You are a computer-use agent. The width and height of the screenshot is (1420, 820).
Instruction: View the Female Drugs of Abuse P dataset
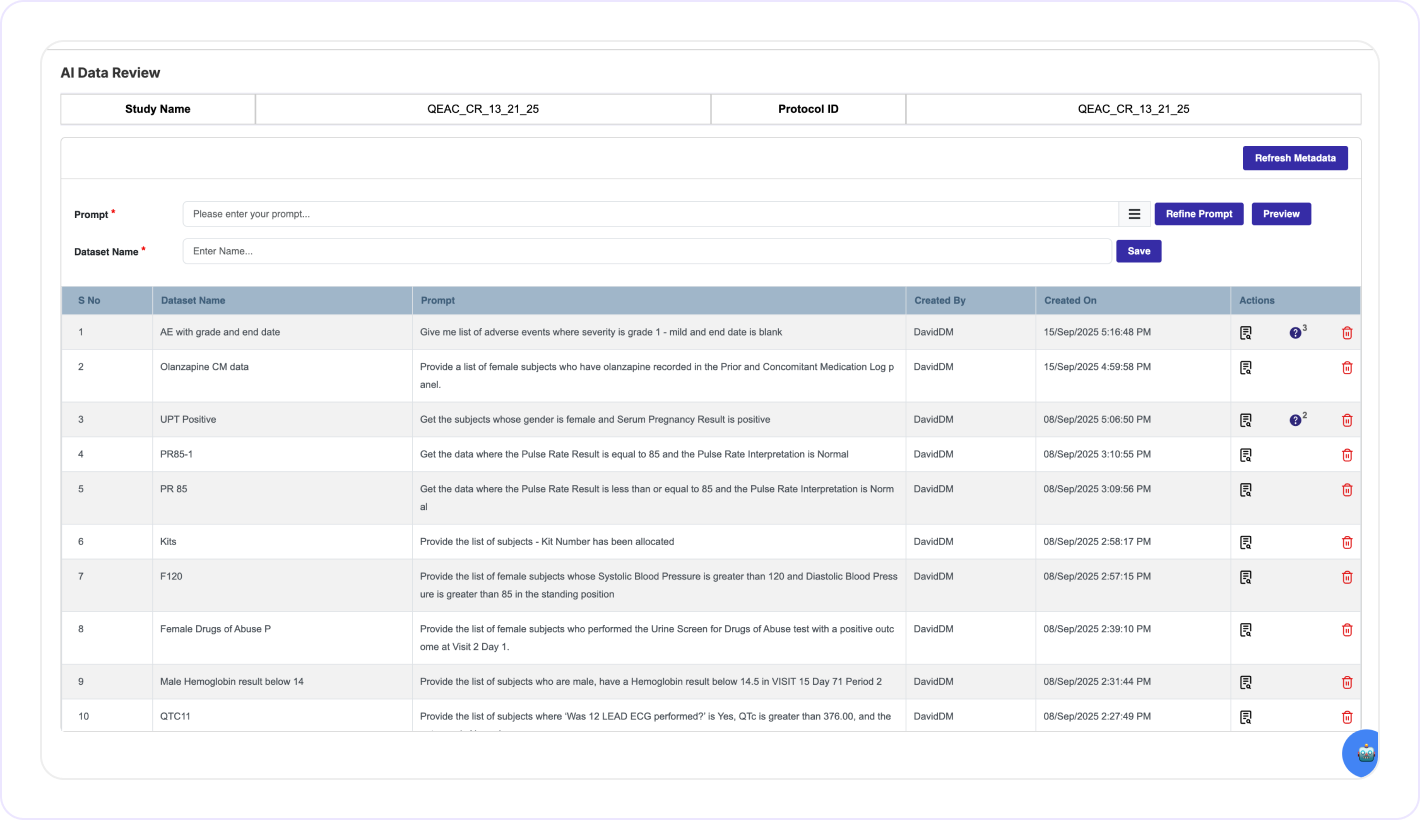click(1246, 629)
